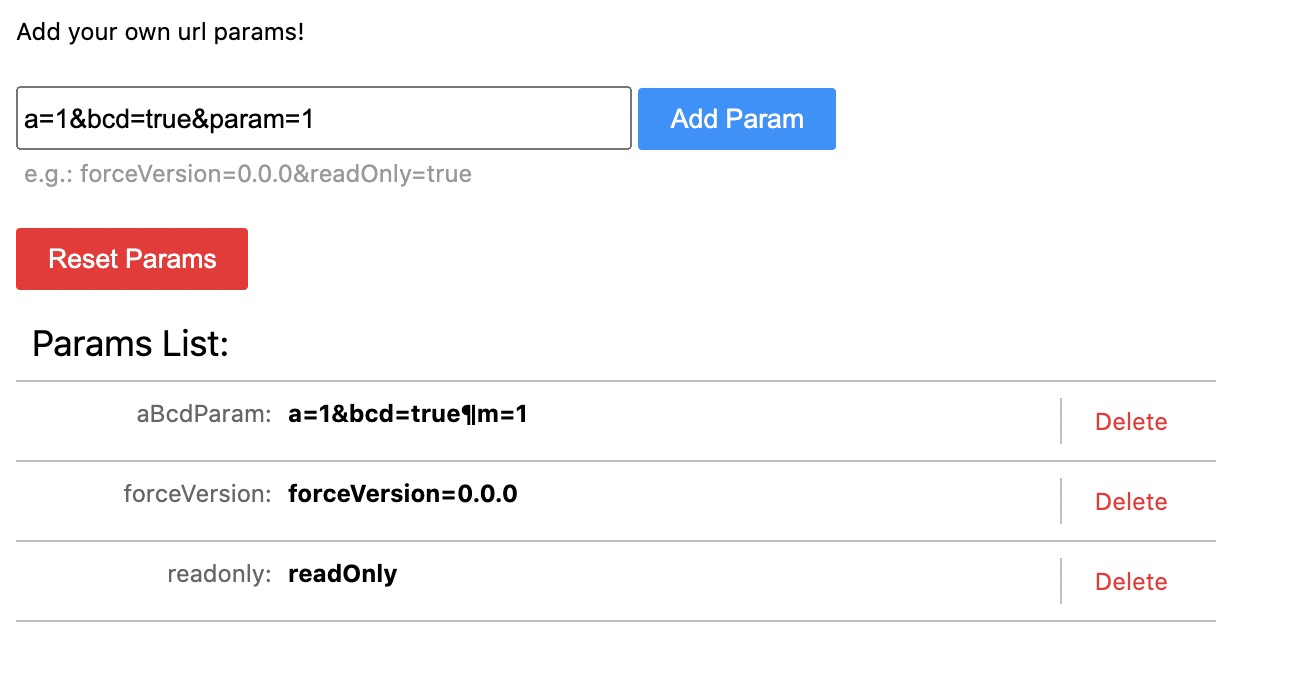Click the bold readOnly value text
Screen dimensions: 1310x676
click(342, 574)
